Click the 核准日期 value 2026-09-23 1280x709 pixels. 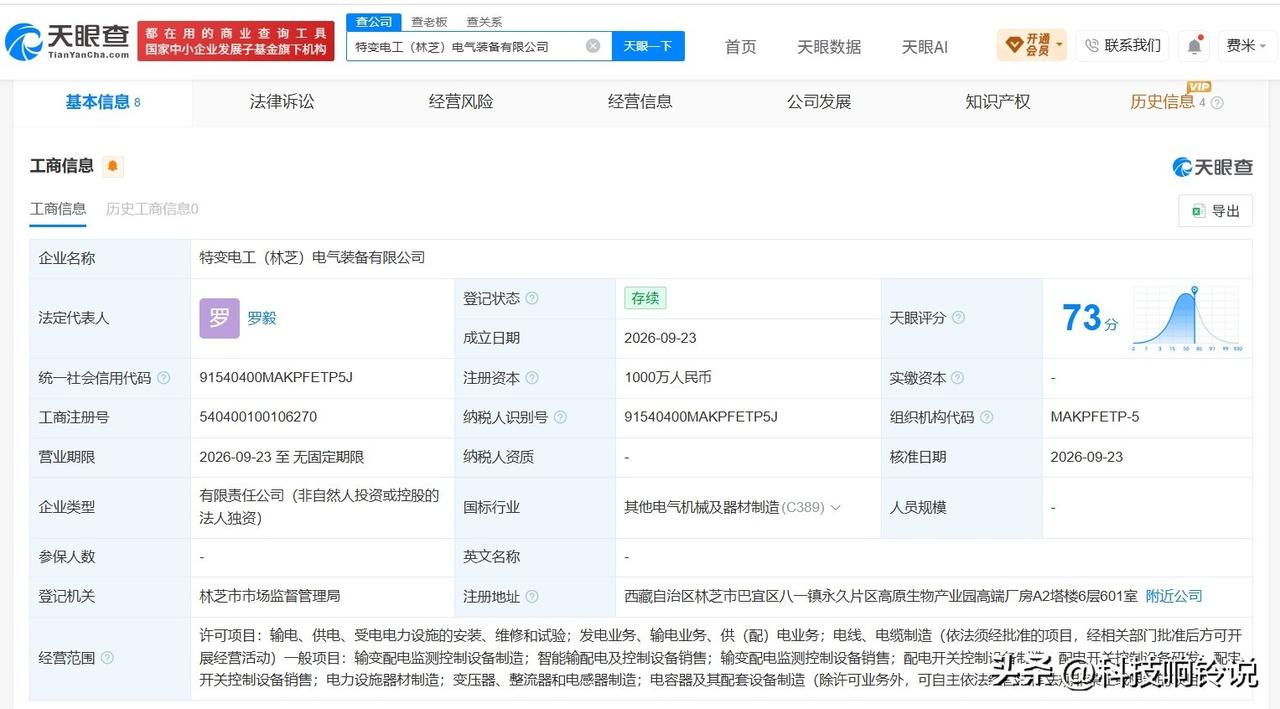point(1087,457)
